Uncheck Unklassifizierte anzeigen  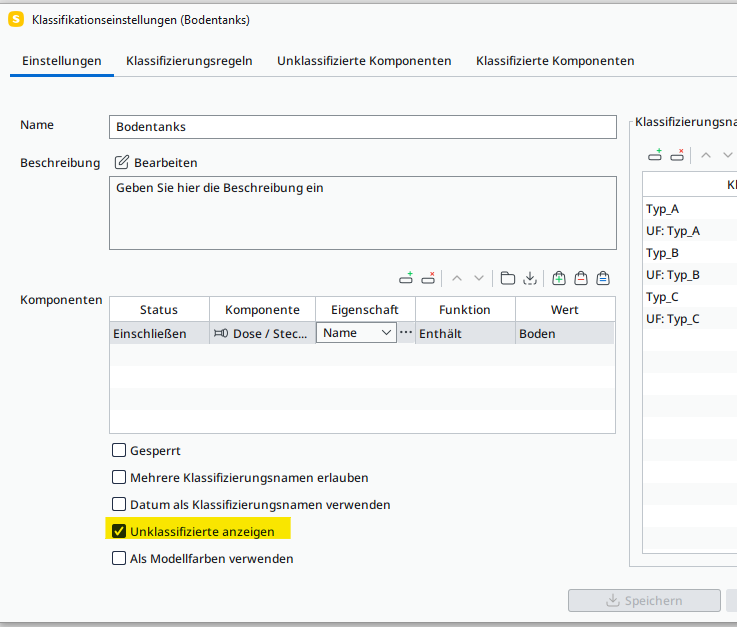(x=119, y=532)
